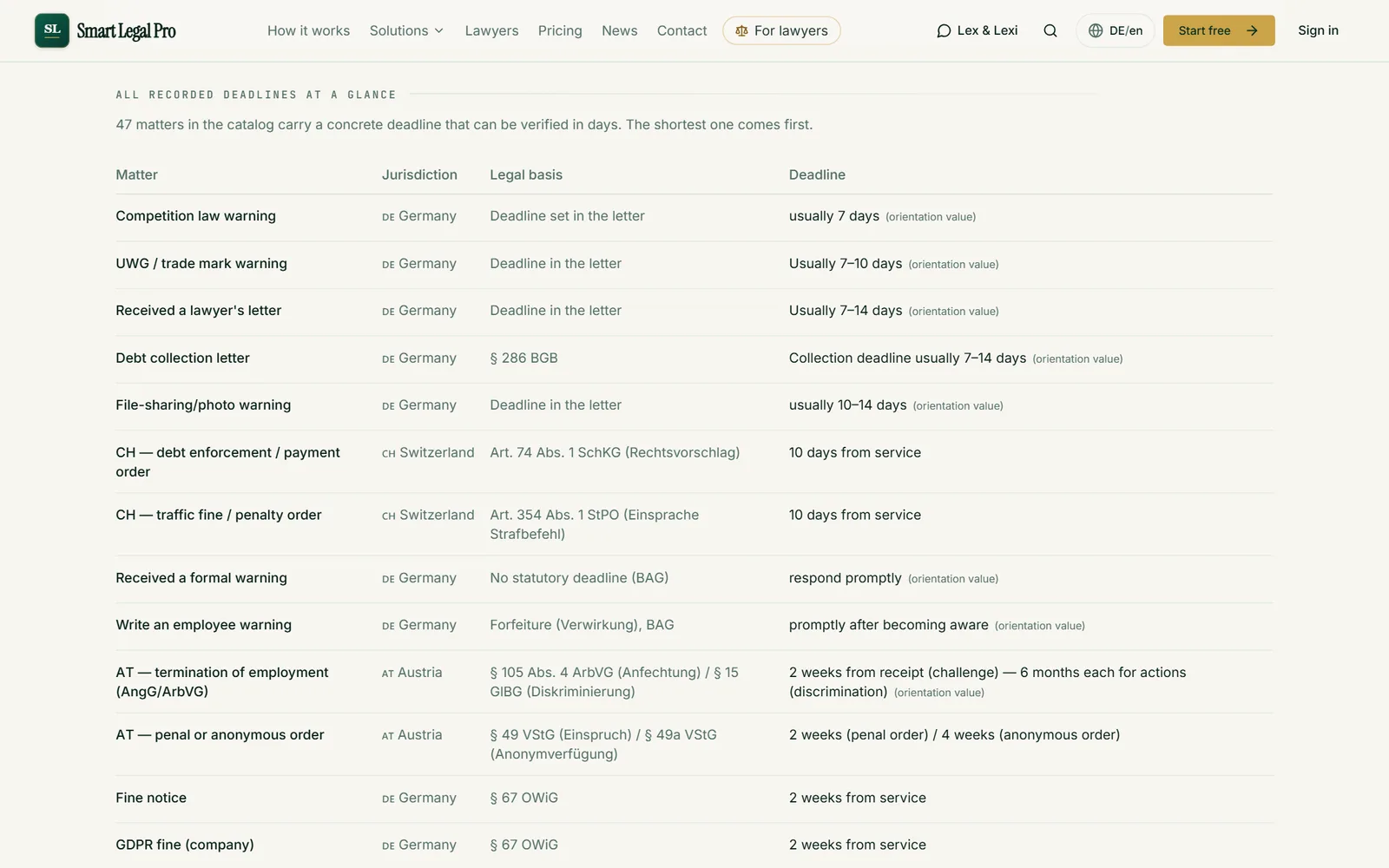The width and height of the screenshot is (1389, 868).
Task: Click the § 286 BGB legal basis
Action: point(523,358)
